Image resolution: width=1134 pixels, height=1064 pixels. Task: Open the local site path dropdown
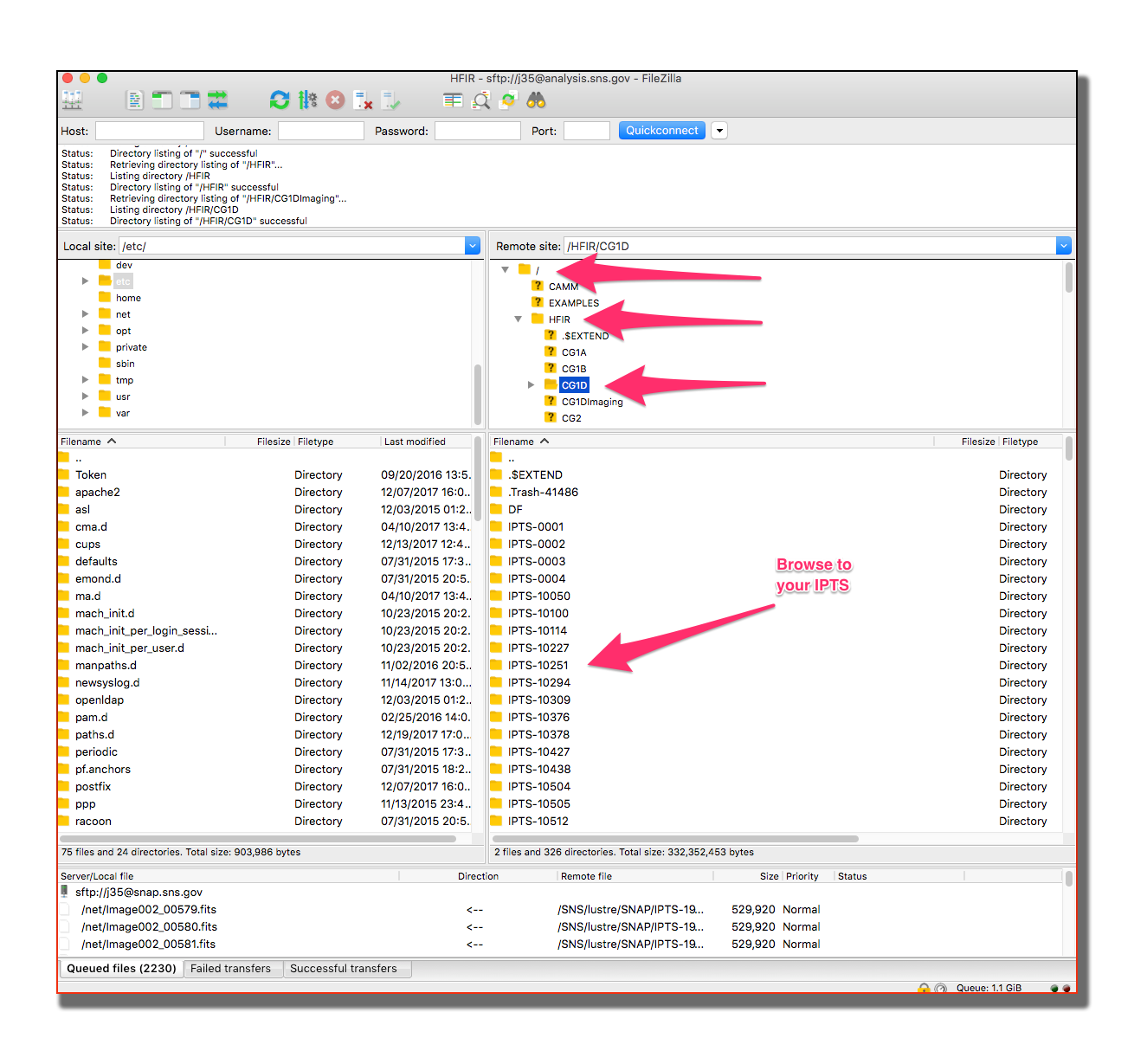473,246
